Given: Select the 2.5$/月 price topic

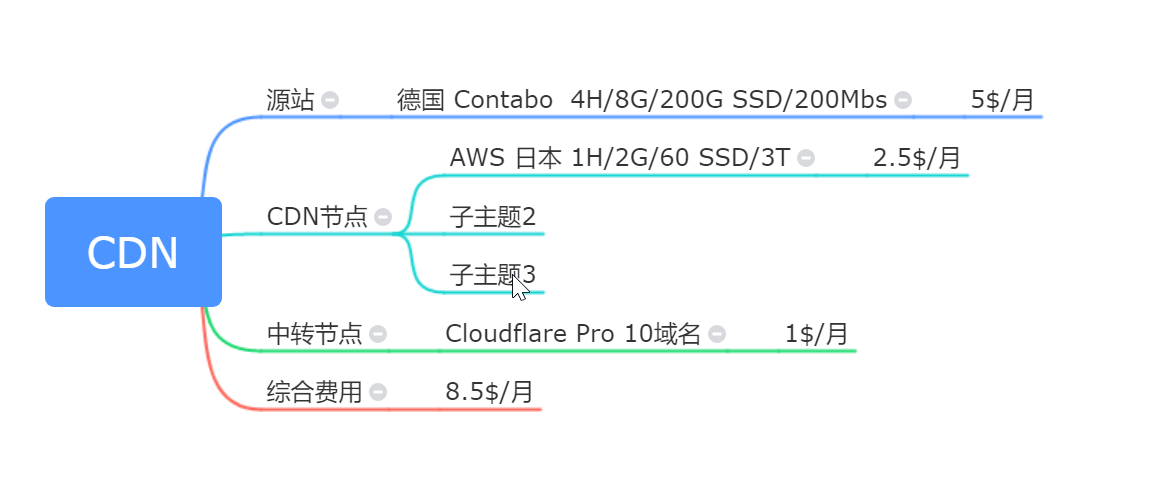Looking at the screenshot, I should tap(916, 158).
